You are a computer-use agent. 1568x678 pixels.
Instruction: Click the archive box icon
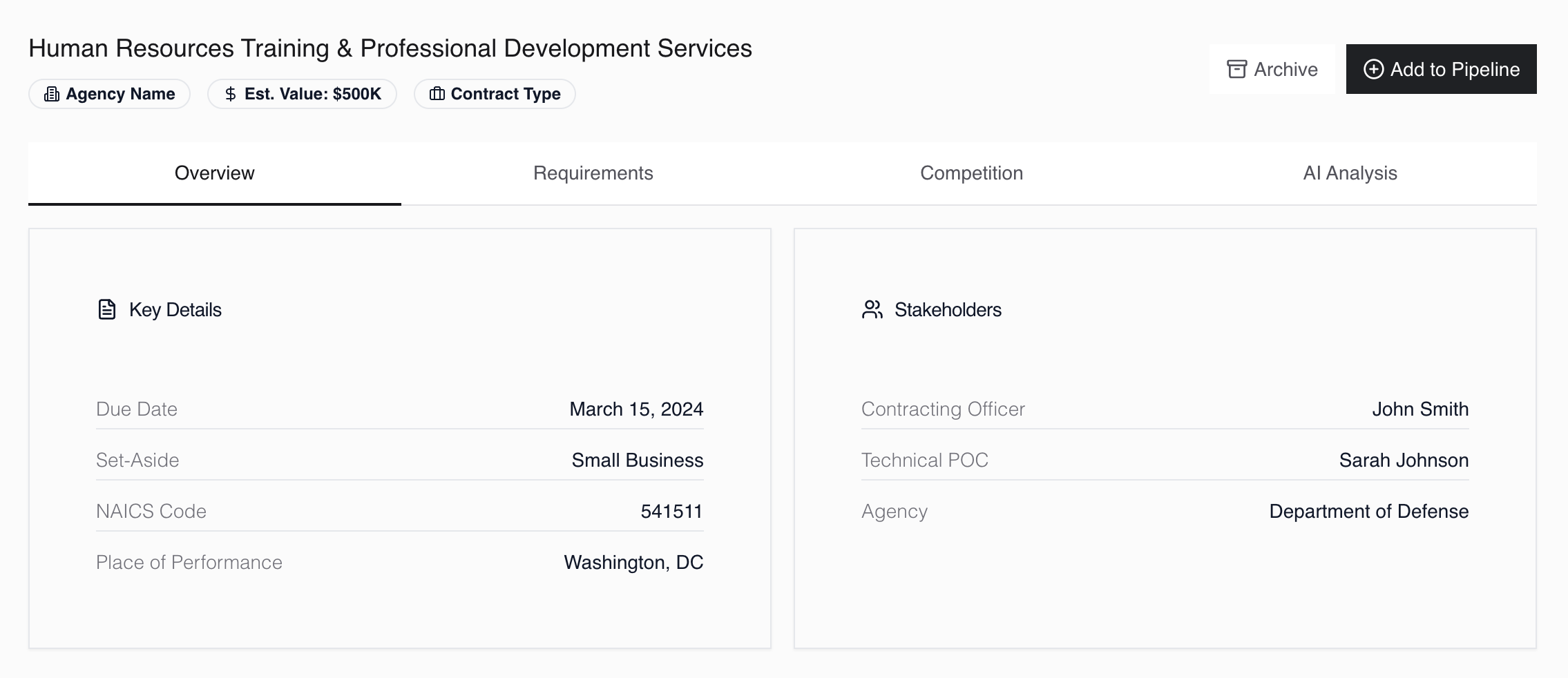1236,69
